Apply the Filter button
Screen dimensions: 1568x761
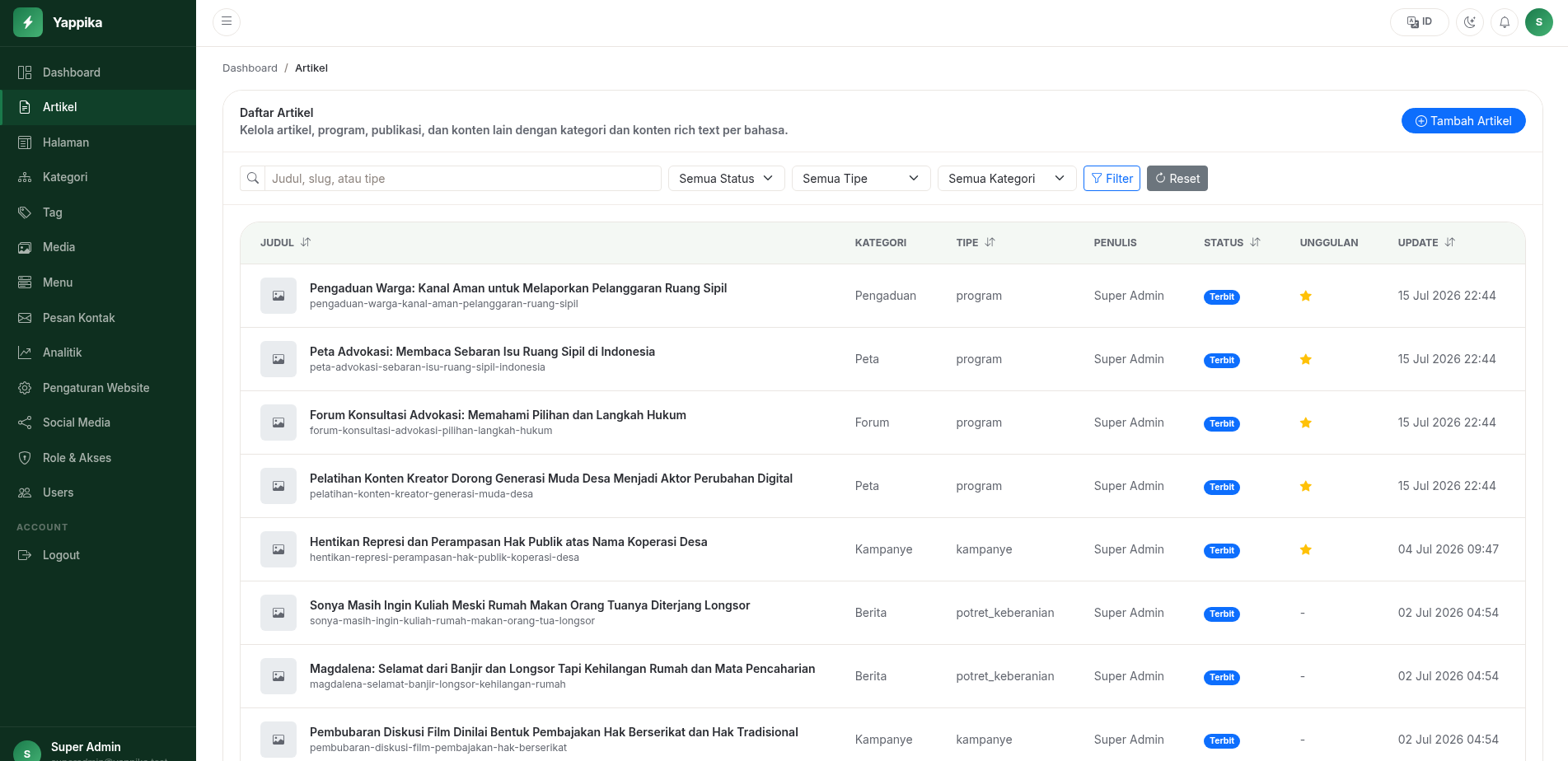[x=1112, y=179]
